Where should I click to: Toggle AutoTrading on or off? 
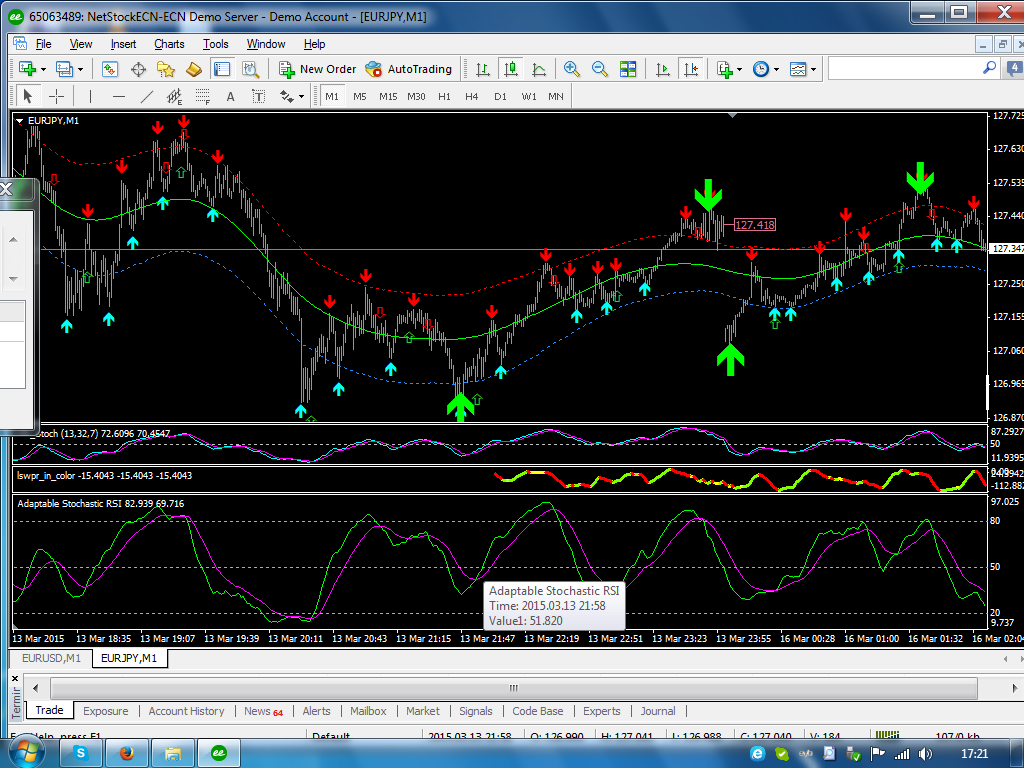pyautogui.click(x=409, y=69)
